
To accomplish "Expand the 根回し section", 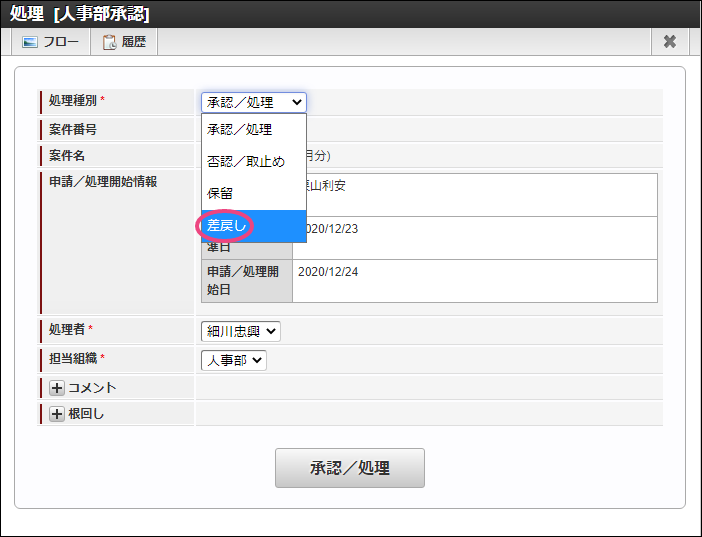I will click(x=86, y=413).
